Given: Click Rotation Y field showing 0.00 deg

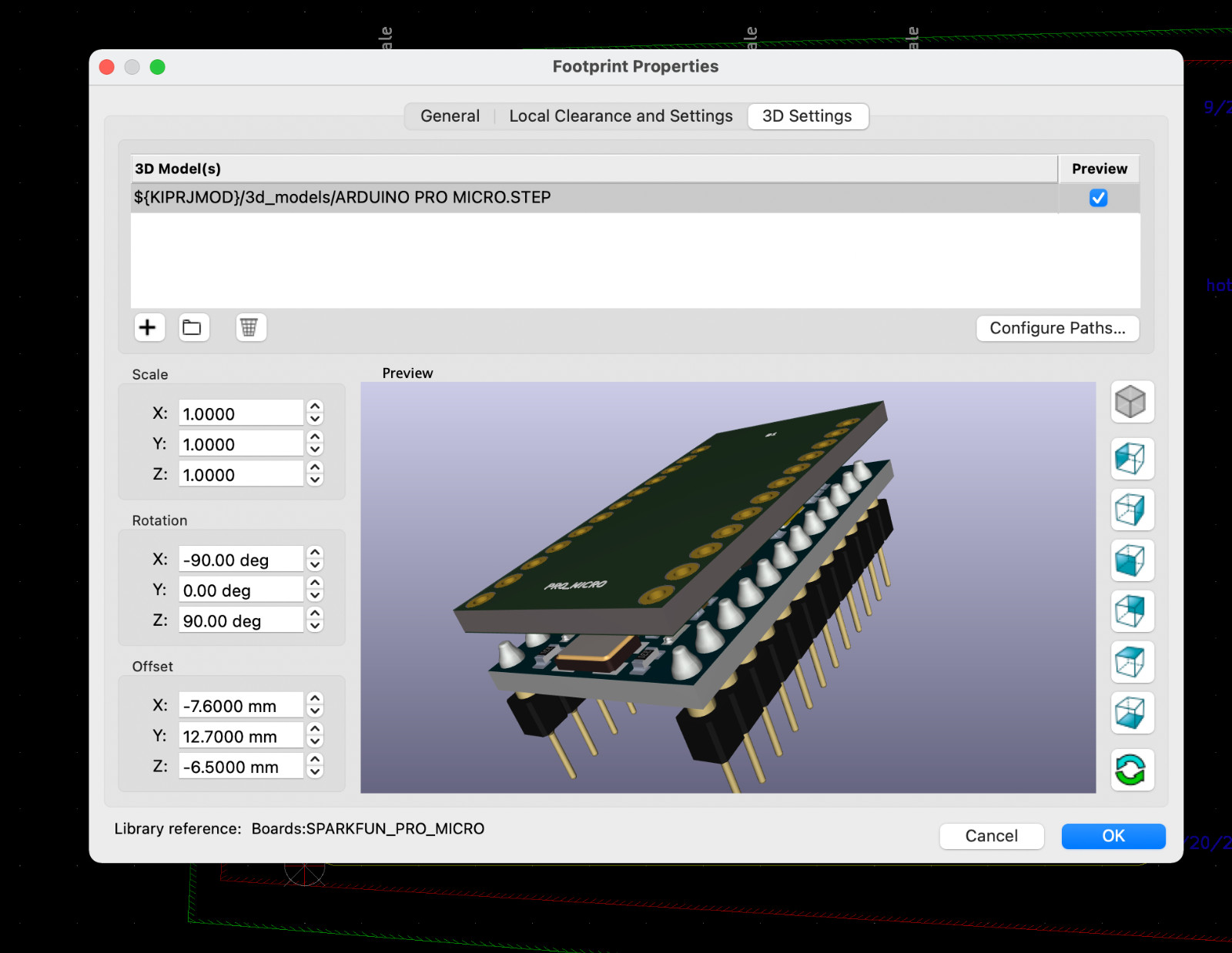Looking at the screenshot, I should click(x=241, y=590).
